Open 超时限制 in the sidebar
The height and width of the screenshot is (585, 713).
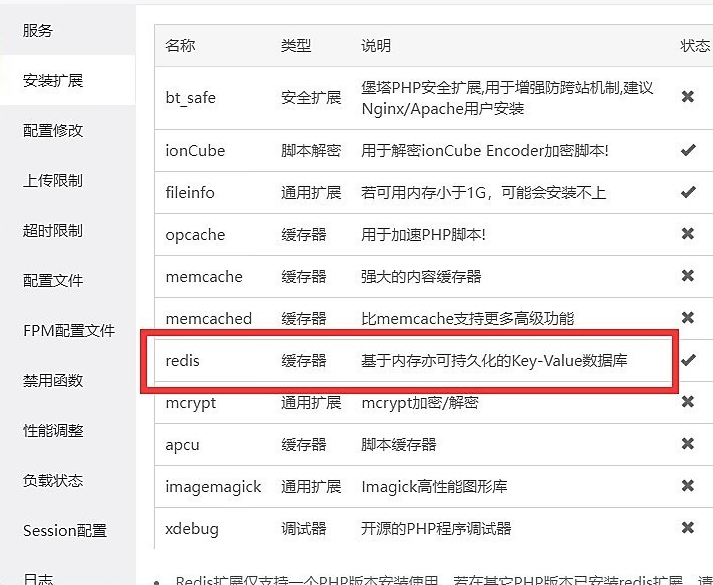point(53,230)
